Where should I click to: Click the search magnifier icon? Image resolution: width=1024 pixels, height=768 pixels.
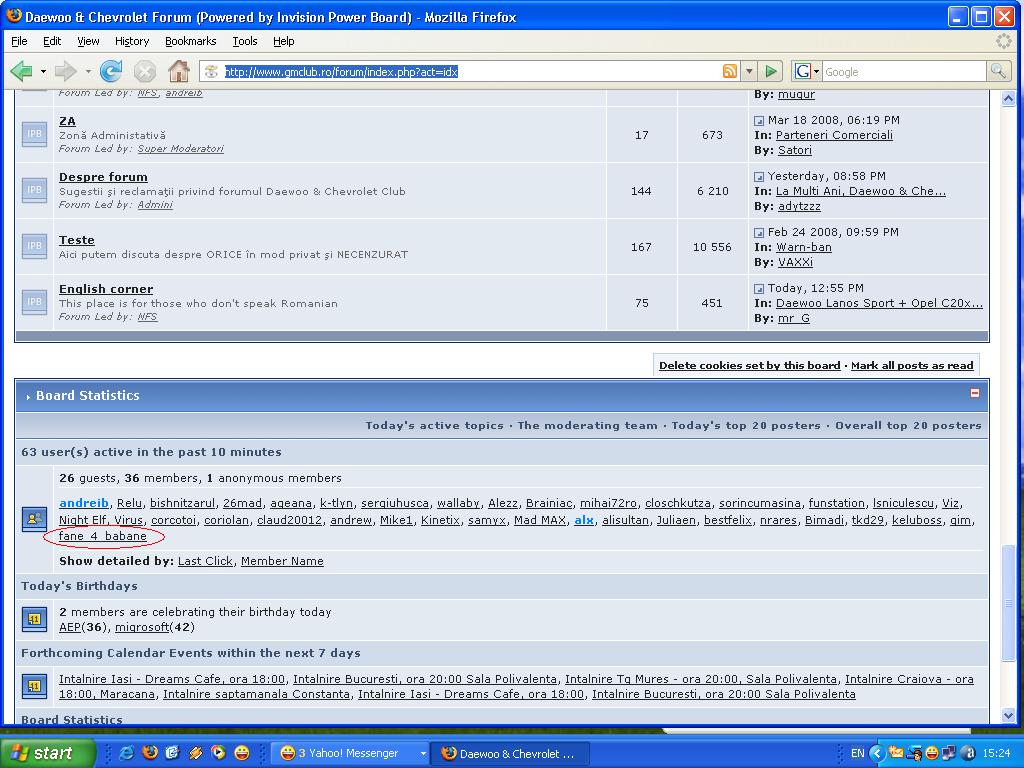(x=997, y=71)
